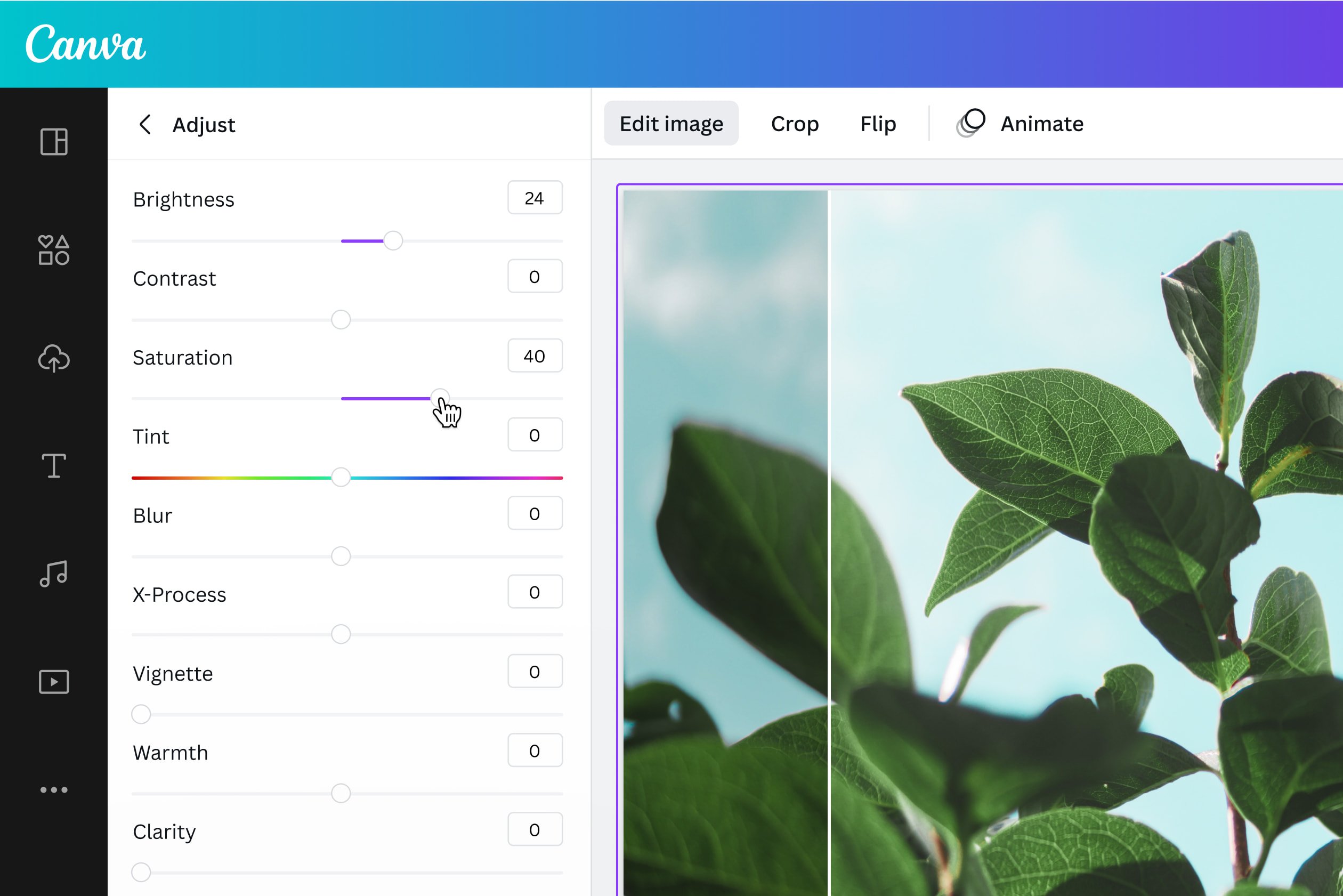Click the Contrast value input box

click(535, 277)
